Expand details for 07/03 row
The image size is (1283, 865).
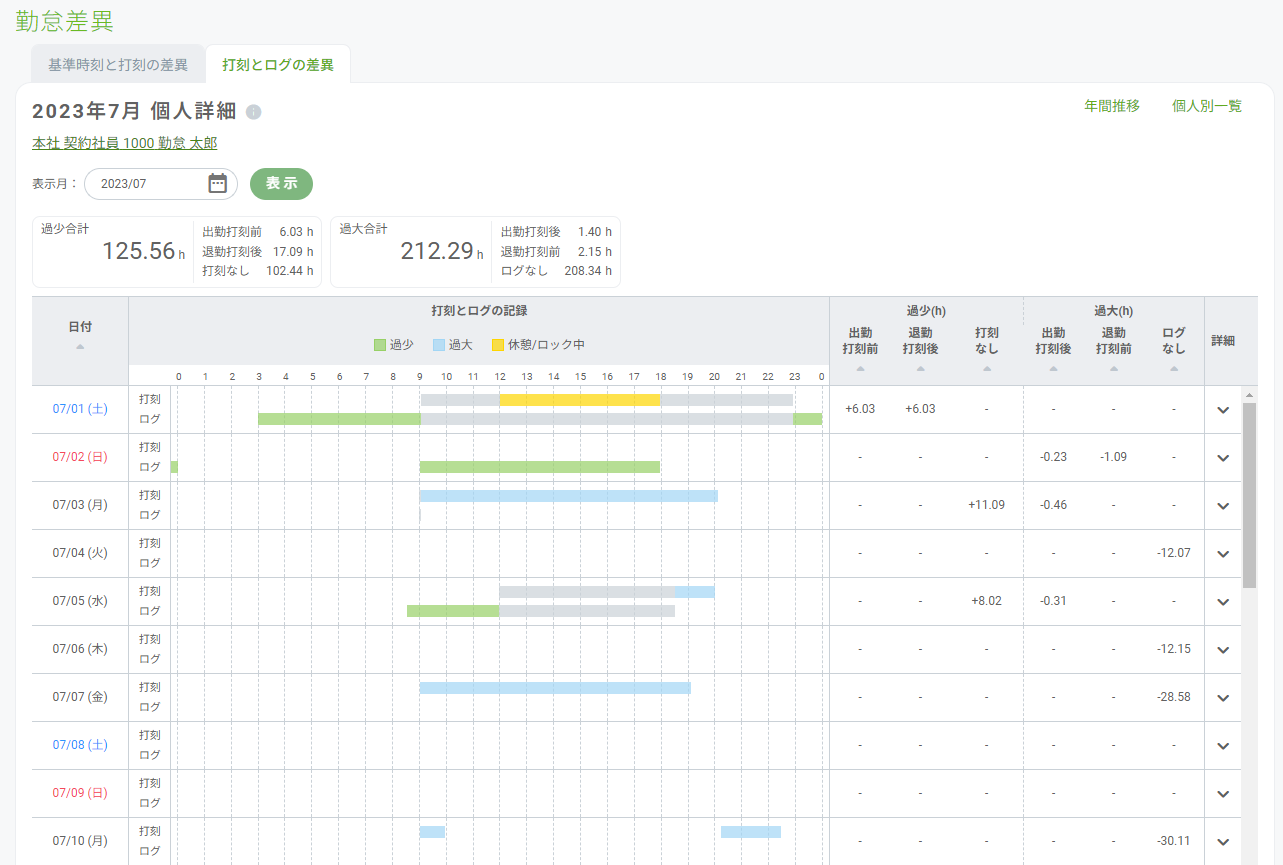(1223, 506)
